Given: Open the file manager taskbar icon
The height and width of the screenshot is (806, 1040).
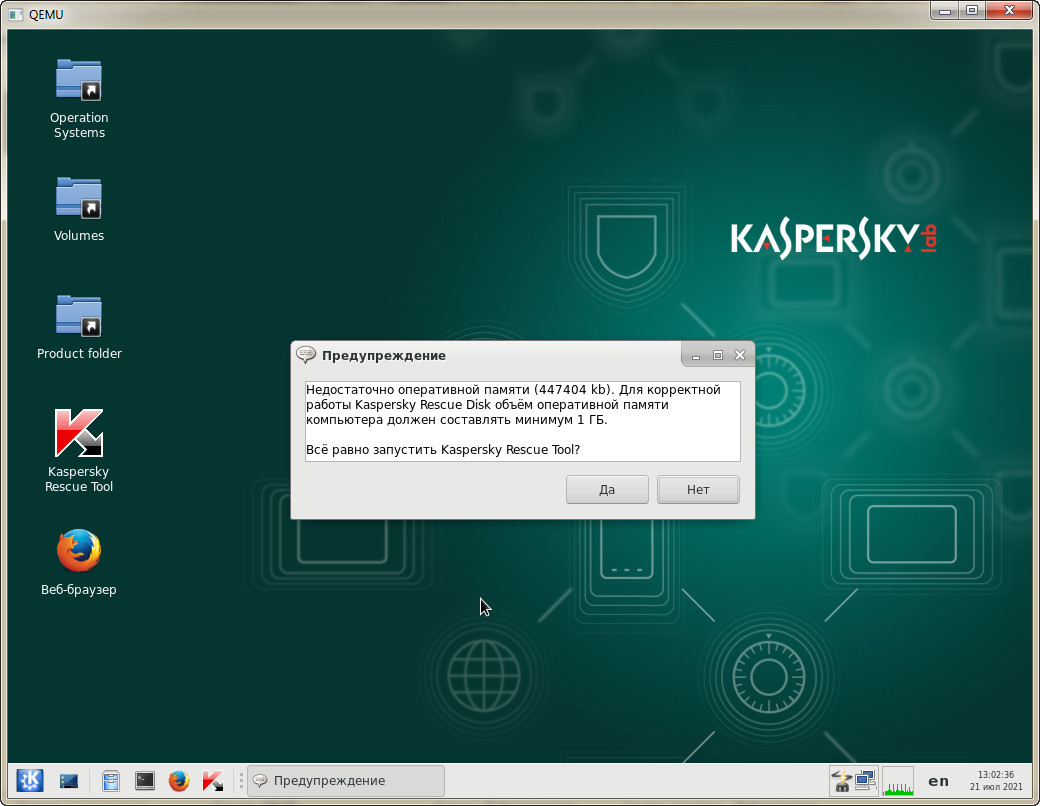Looking at the screenshot, I should click(111, 781).
